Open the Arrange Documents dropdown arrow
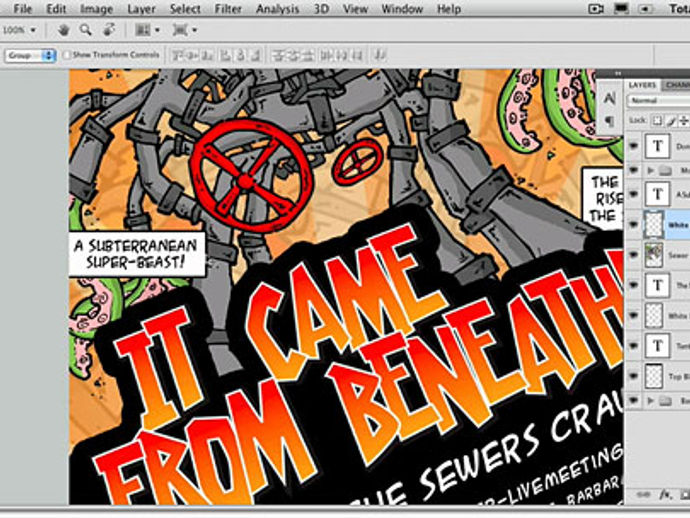Viewport: 690px width, 518px height. 158,30
